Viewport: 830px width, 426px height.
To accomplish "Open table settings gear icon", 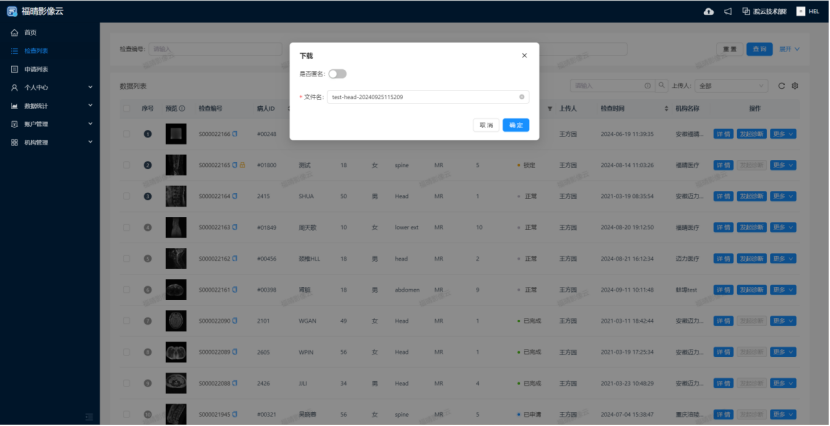I will click(x=795, y=86).
